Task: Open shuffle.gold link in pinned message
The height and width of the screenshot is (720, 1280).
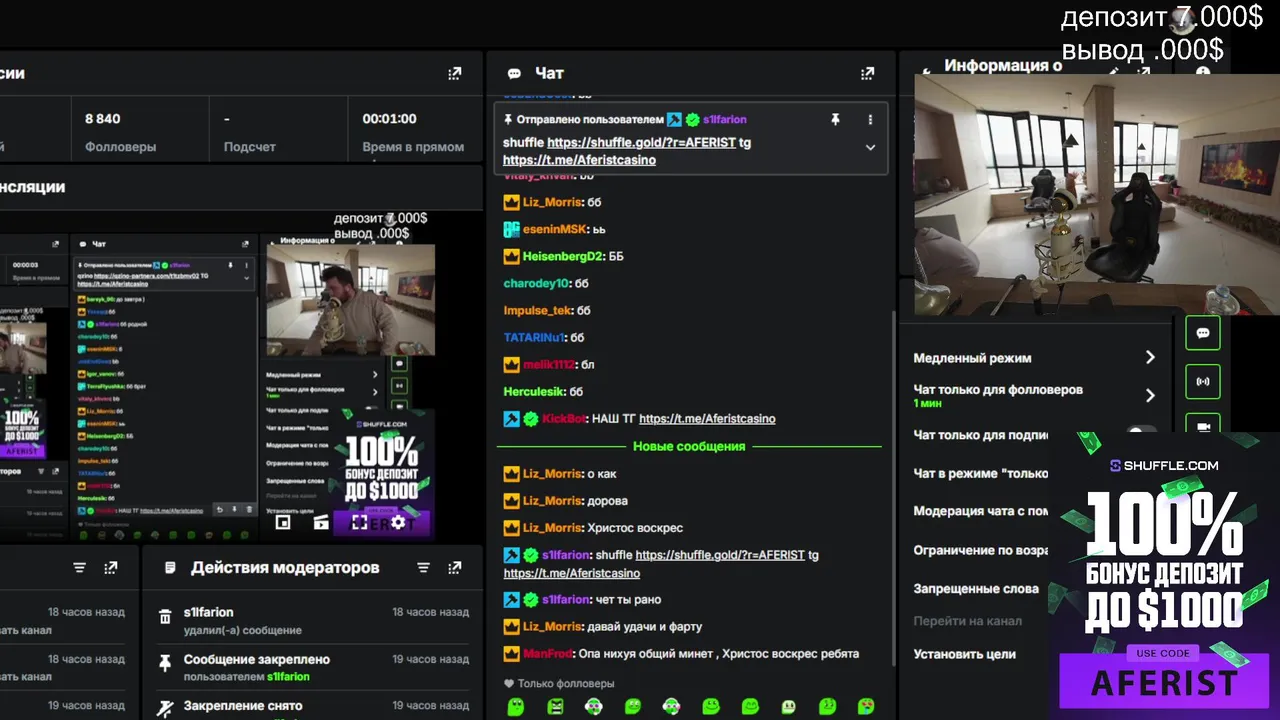Action: pos(641,143)
